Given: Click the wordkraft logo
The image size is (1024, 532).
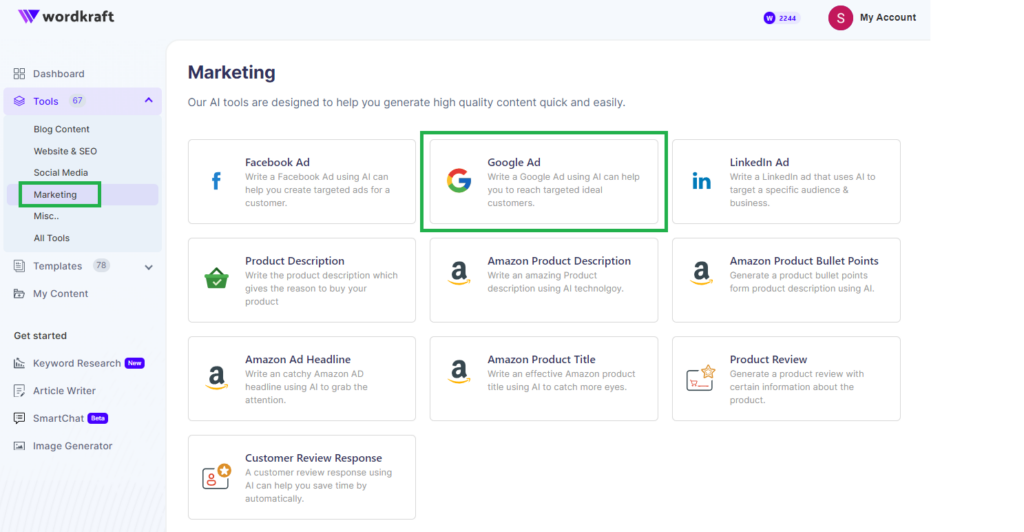Looking at the screenshot, I should coord(66,16).
